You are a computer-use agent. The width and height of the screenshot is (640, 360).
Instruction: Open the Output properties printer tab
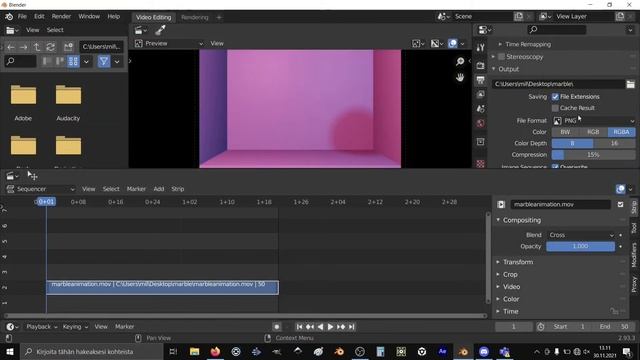pos(480,80)
